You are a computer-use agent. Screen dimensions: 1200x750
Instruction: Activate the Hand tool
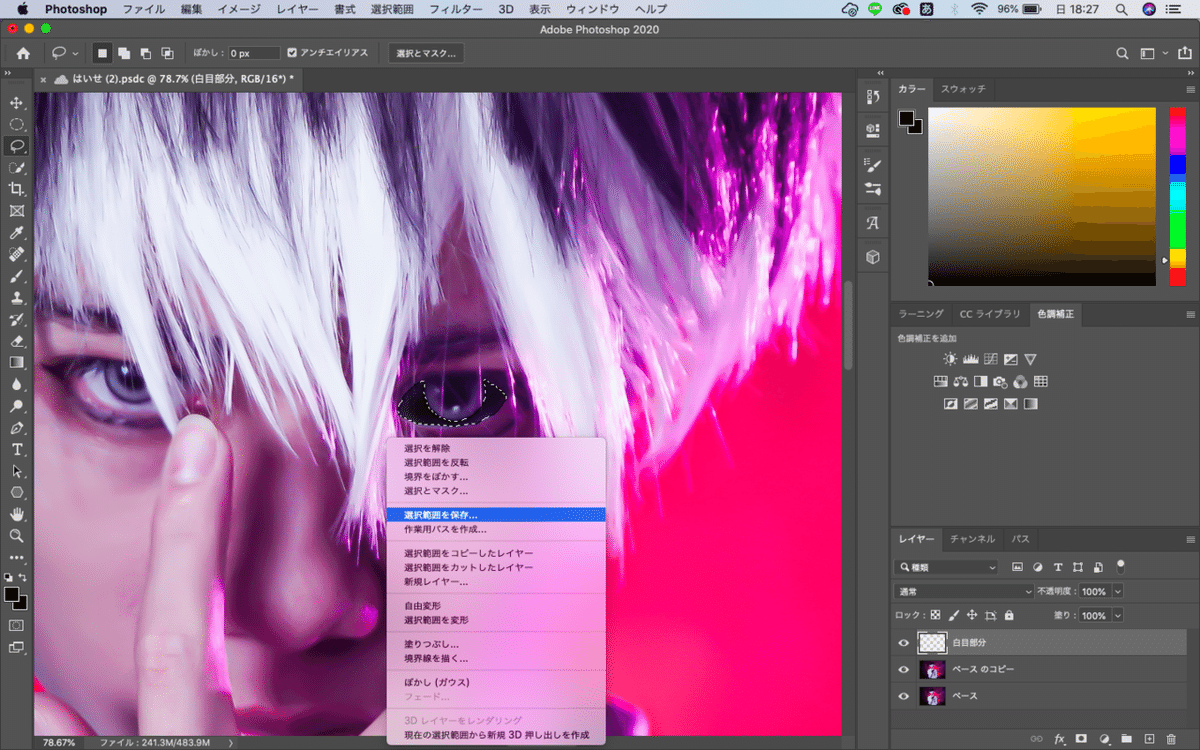pyautogui.click(x=17, y=514)
